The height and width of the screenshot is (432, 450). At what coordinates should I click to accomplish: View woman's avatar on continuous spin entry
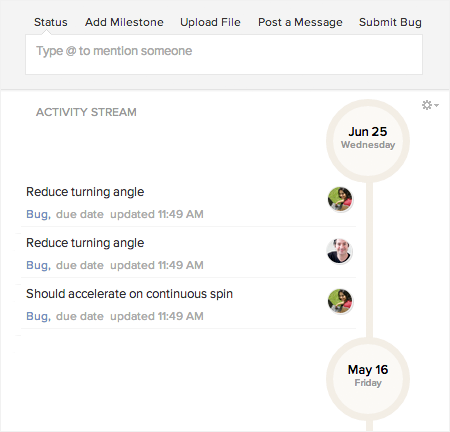(340, 301)
